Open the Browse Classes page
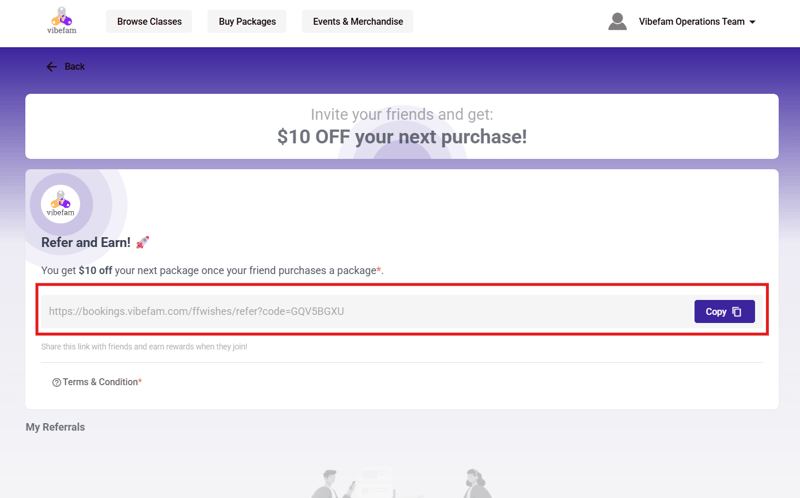800x498 pixels. [x=149, y=21]
